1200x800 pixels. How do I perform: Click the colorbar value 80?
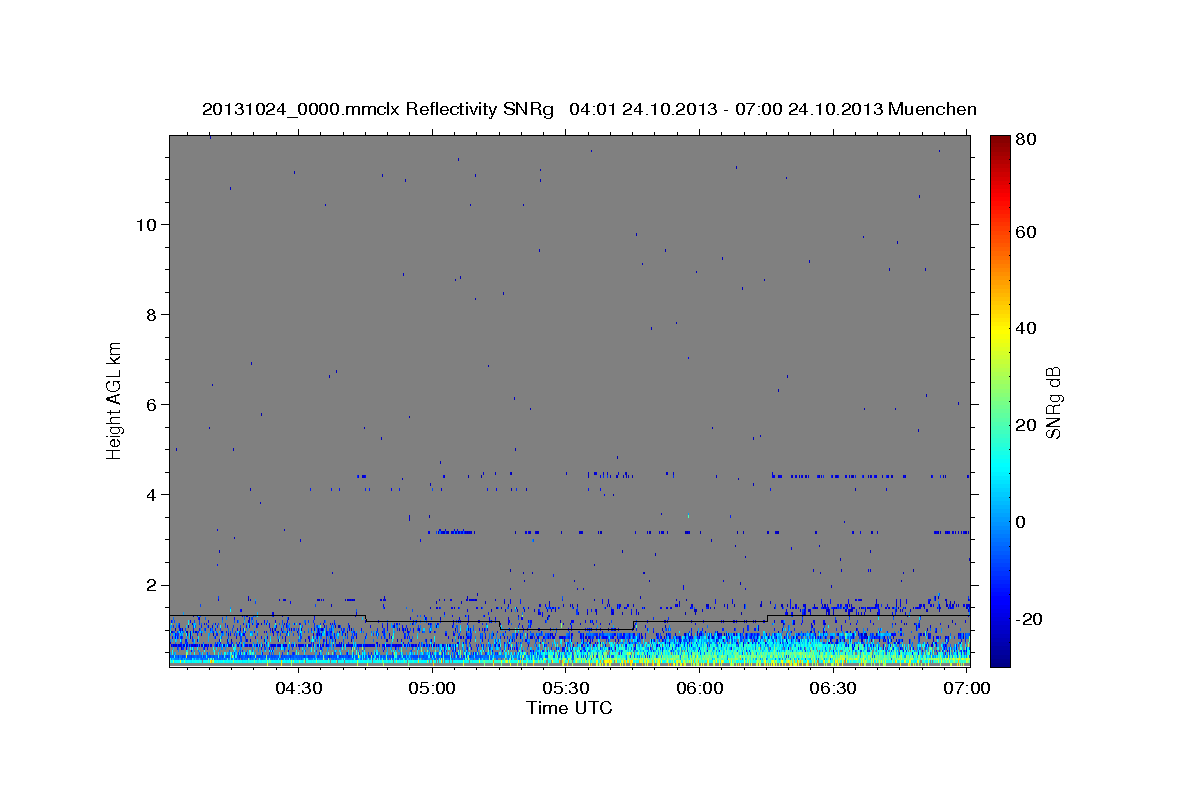(1025, 141)
